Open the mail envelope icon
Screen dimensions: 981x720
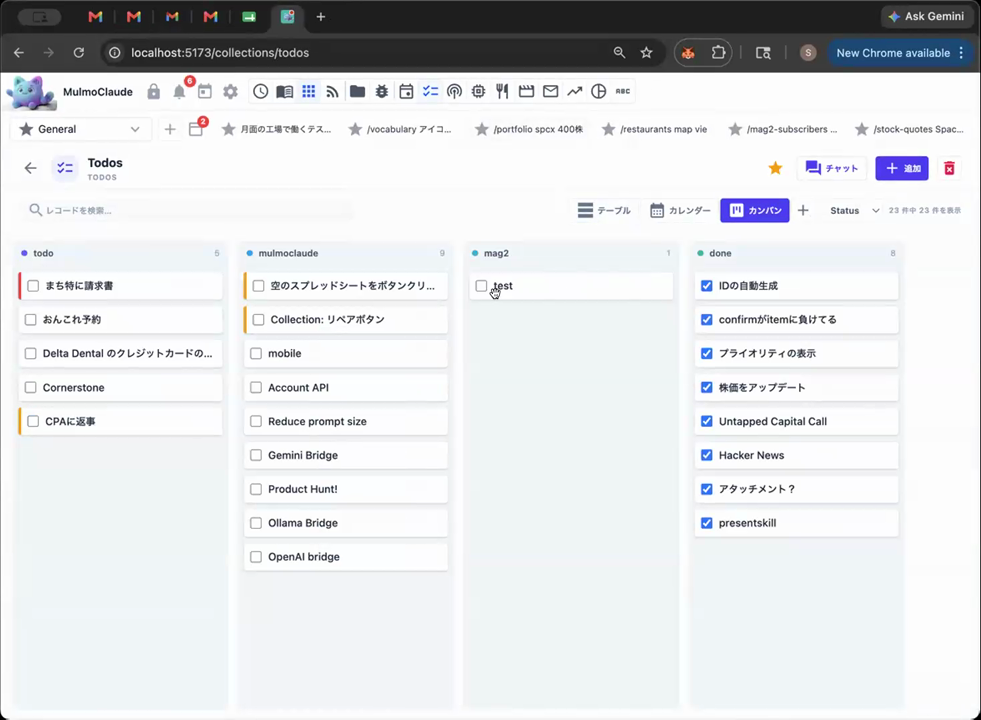click(551, 91)
